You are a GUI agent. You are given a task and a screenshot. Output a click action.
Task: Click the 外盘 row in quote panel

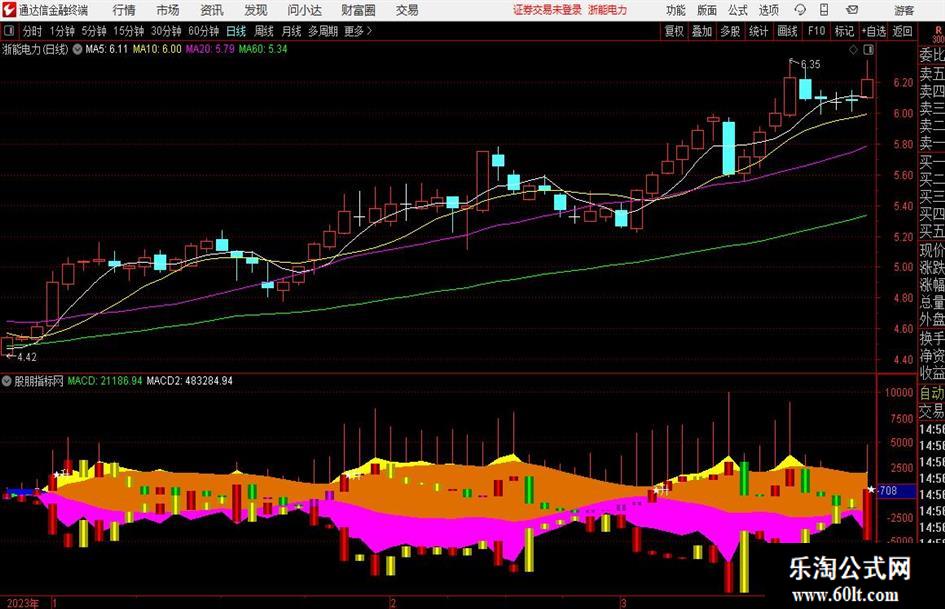click(931, 320)
